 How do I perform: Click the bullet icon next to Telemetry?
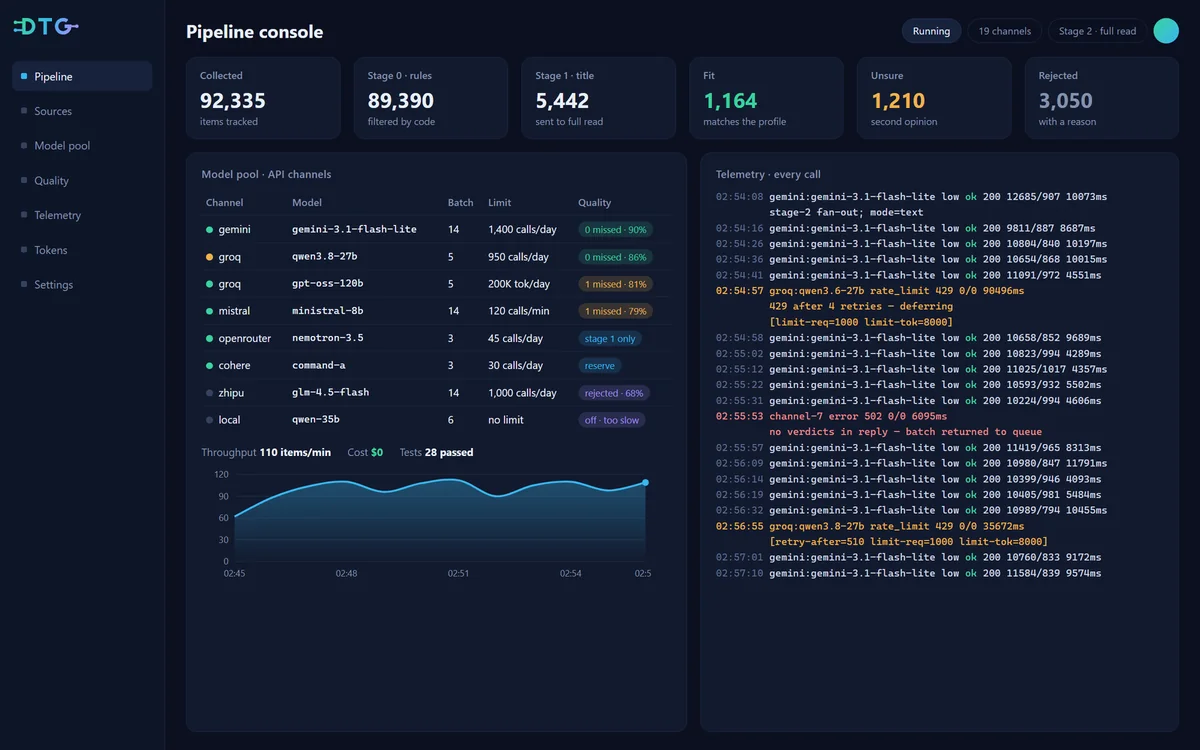tap(24, 215)
